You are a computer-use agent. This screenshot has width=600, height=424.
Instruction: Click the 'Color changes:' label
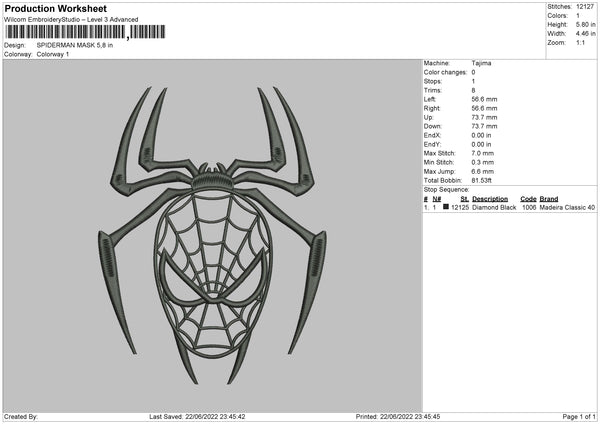coord(445,72)
